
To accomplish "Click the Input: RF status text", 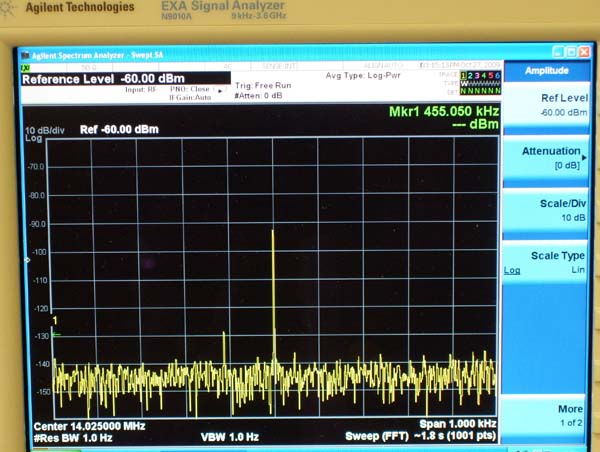I will point(141,90).
